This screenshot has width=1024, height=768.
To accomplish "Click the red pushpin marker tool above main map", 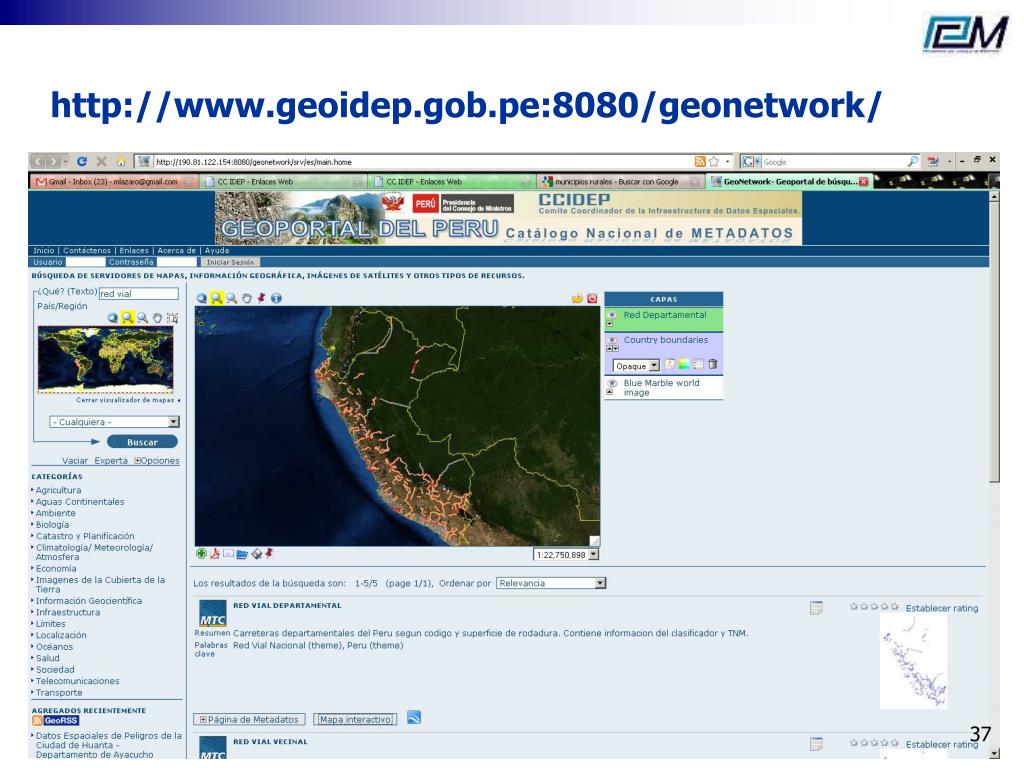I will pyautogui.click(x=262, y=298).
